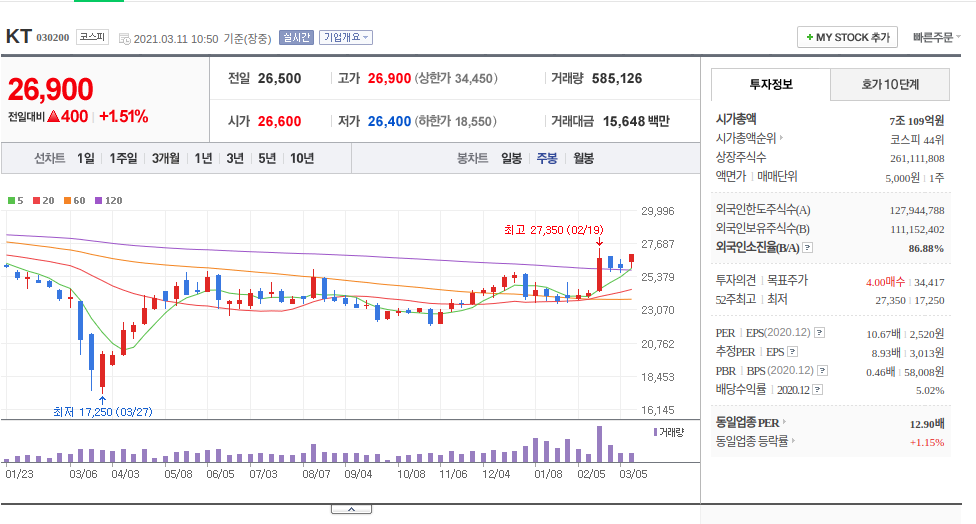Switch to 일봉 candle chart
Image resolution: width=976 pixels, height=524 pixels.
(512, 159)
